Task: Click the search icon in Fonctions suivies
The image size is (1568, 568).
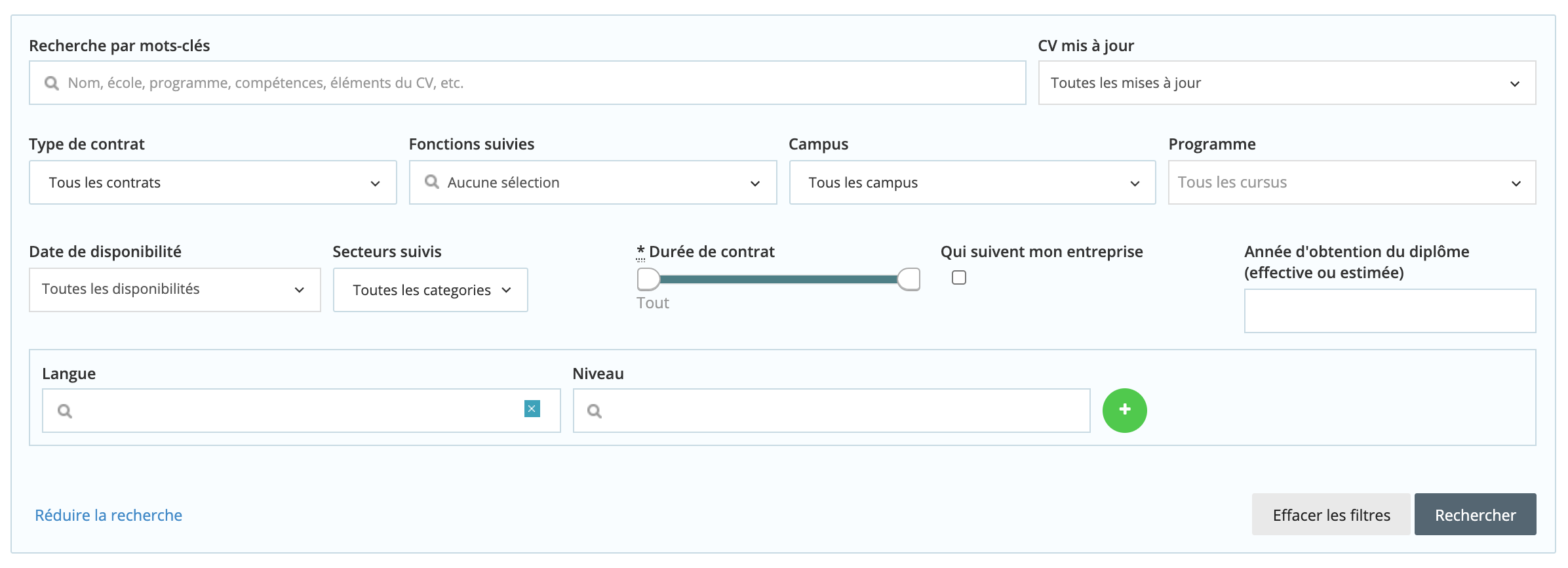Action: [x=431, y=182]
